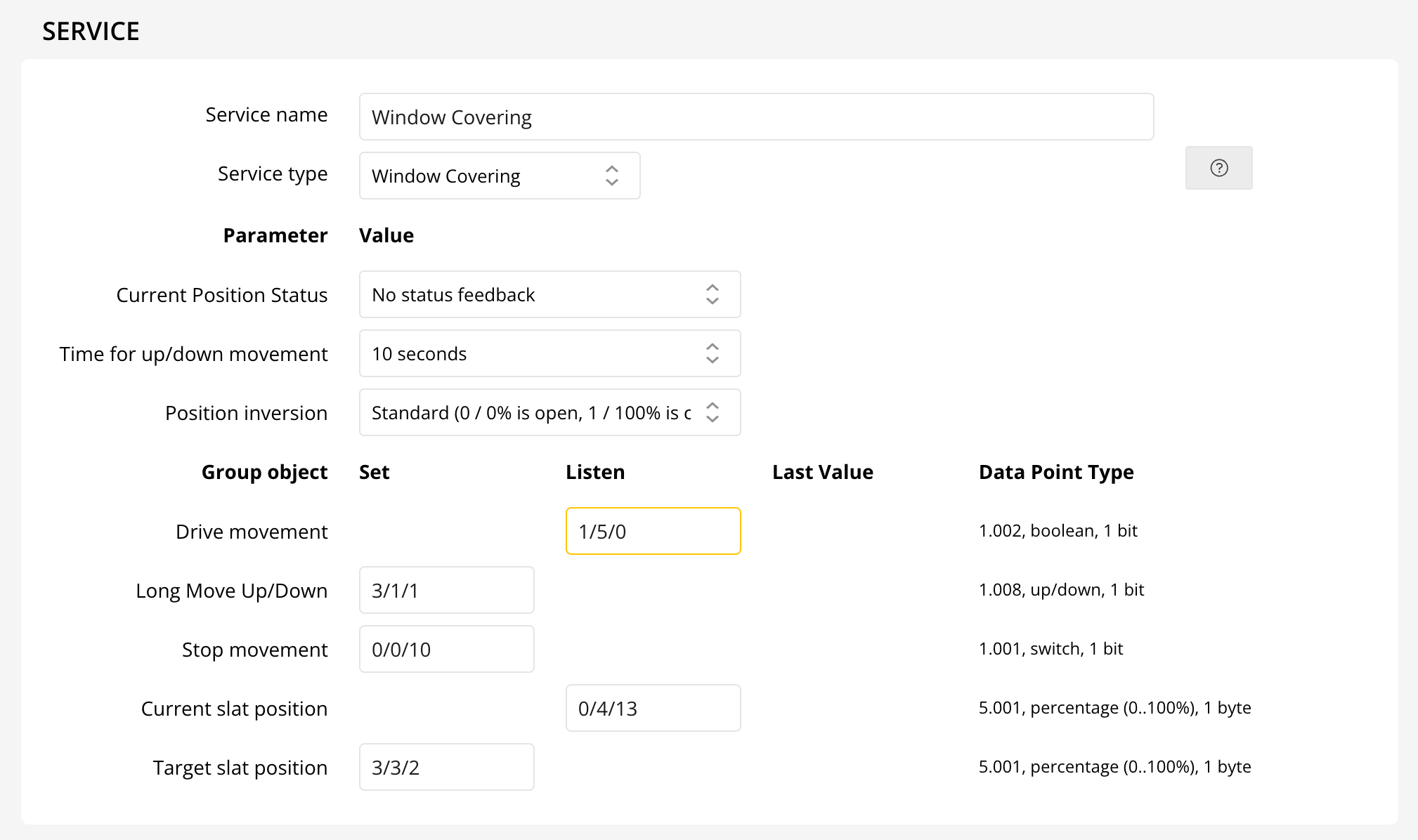This screenshot has height=840, width=1418.
Task: Click the Listen column header
Action: coord(594,472)
